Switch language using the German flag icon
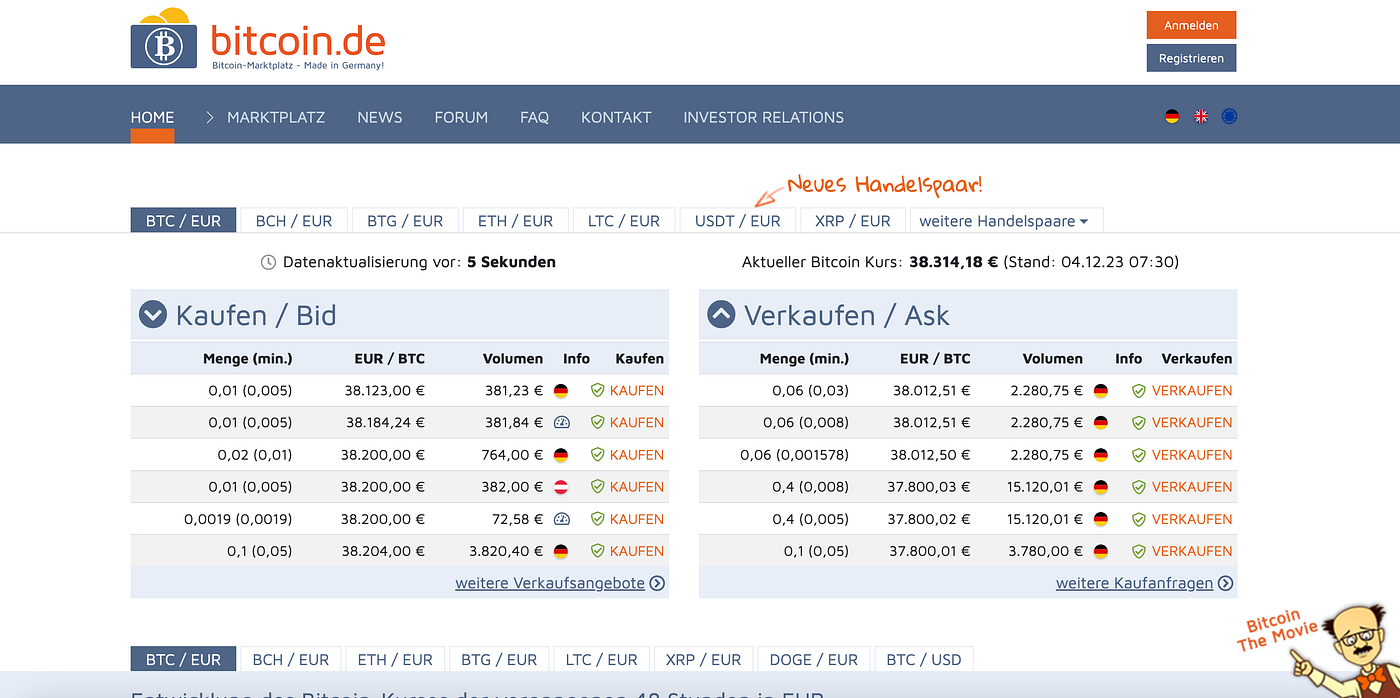 1172,115
